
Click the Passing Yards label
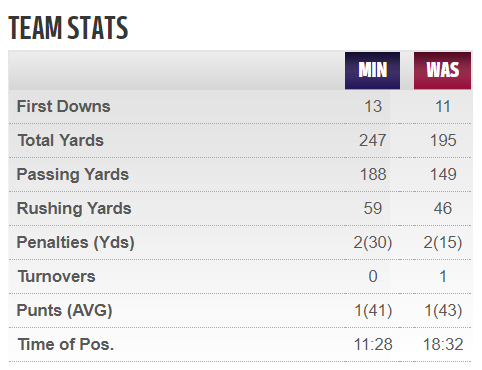(x=73, y=174)
